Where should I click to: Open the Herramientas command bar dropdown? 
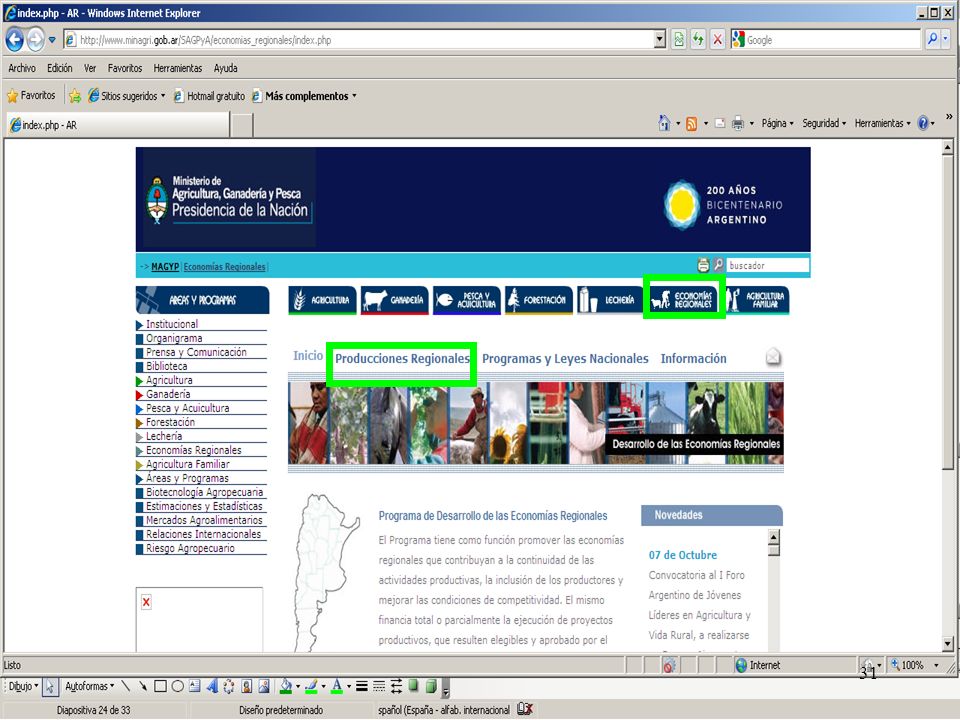(x=882, y=123)
